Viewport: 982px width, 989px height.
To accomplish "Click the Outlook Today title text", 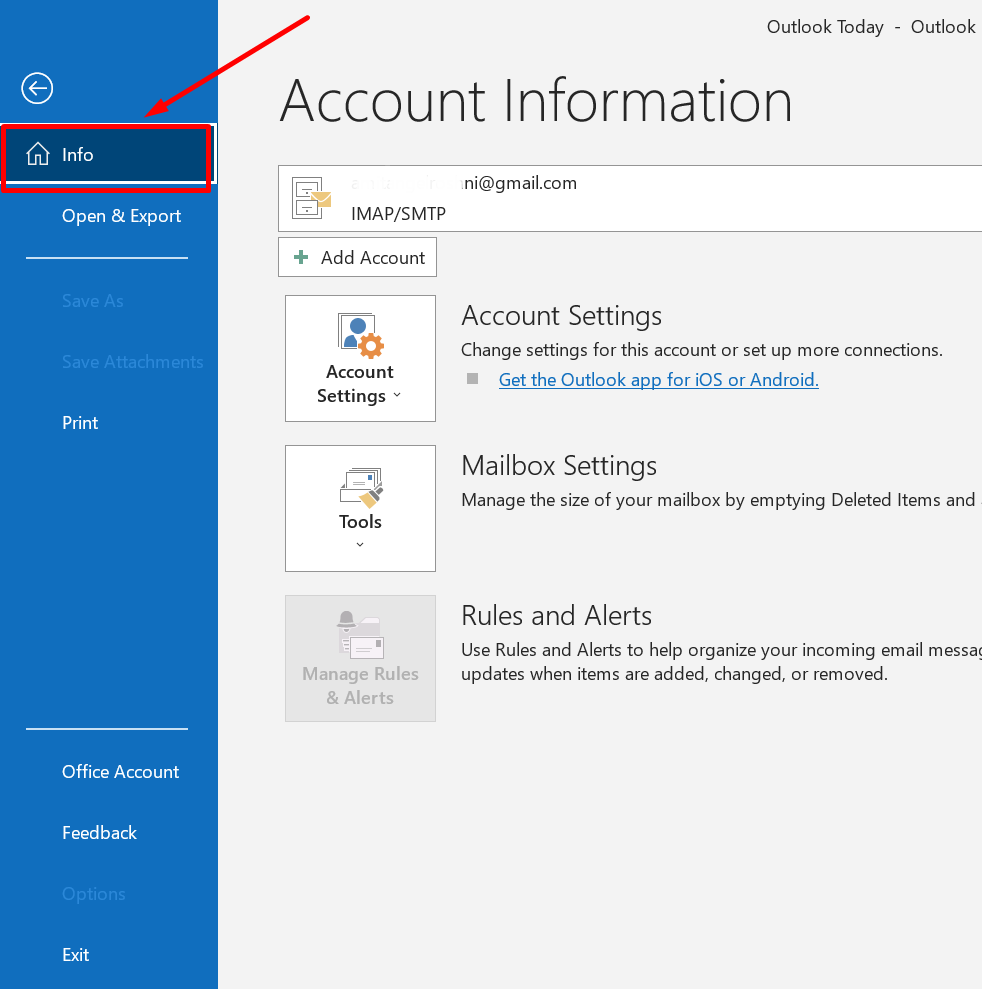I will point(825,27).
